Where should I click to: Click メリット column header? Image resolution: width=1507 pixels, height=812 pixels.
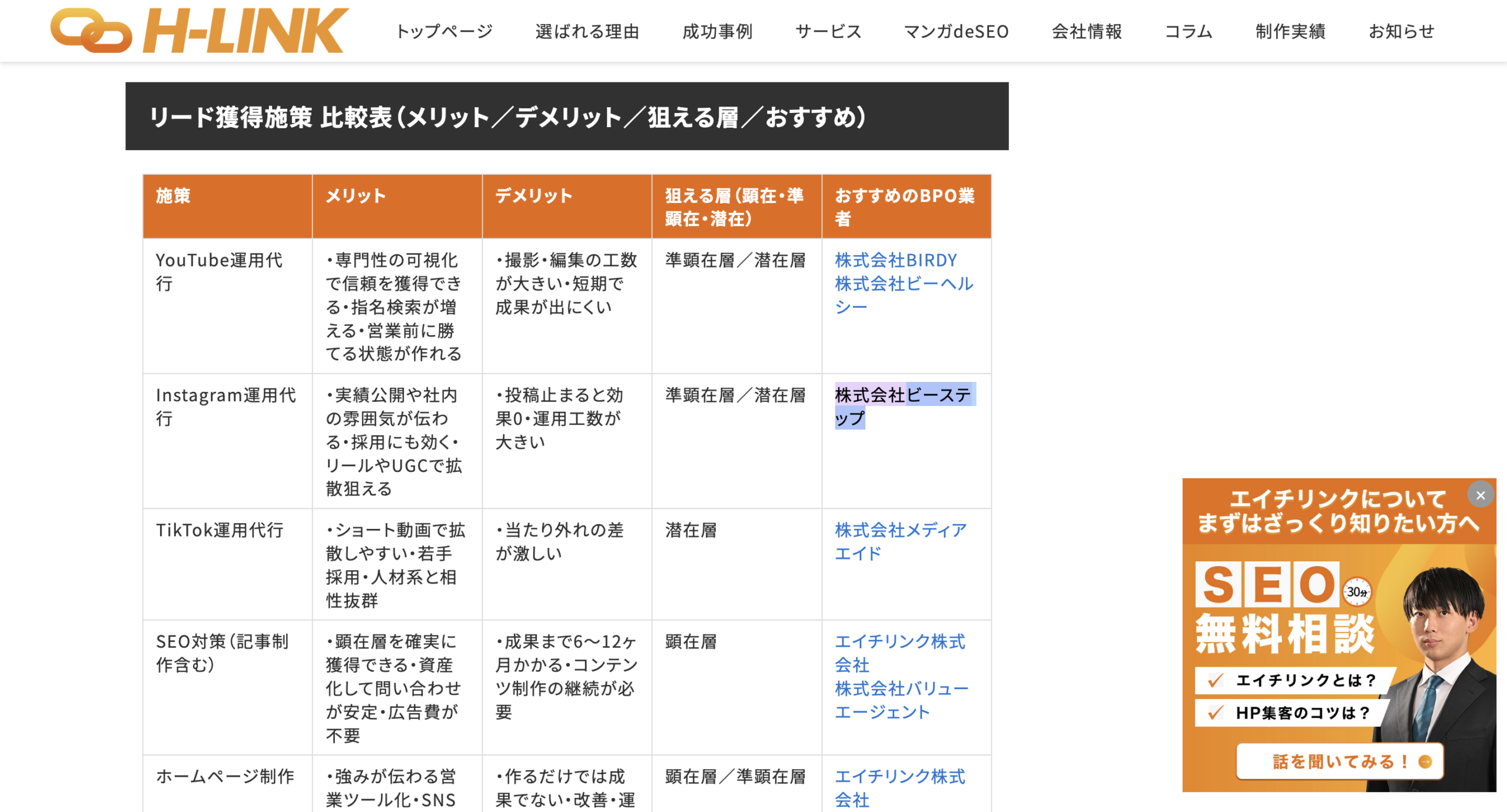click(397, 207)
